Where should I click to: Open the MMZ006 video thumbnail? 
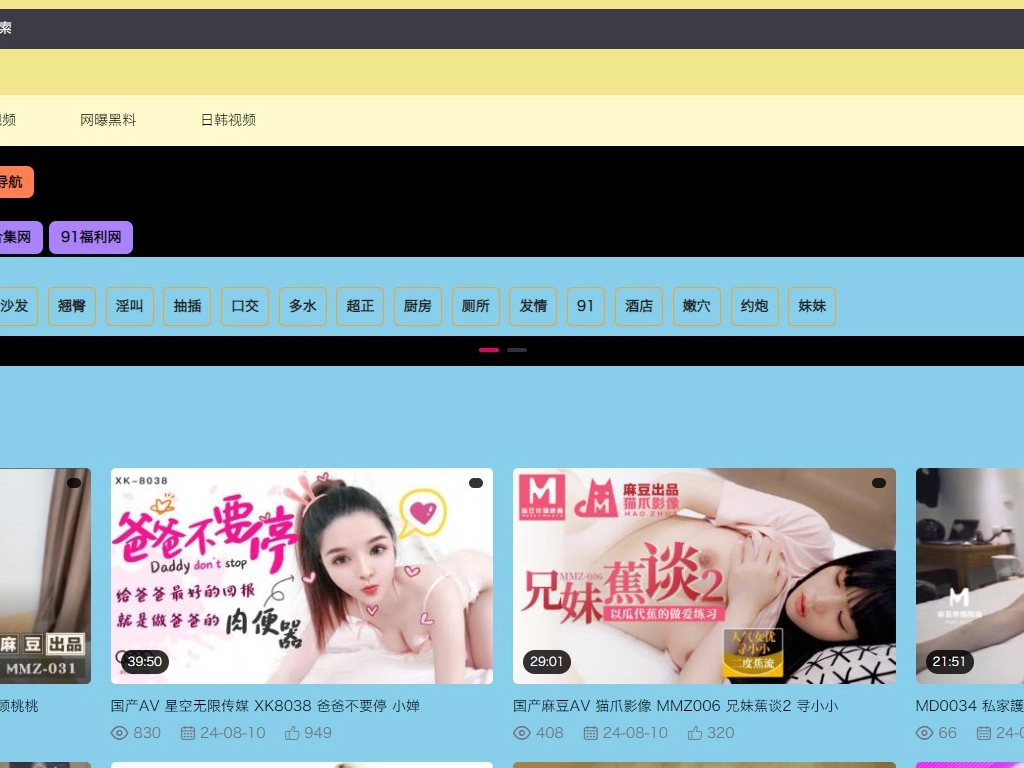[704, 576]
